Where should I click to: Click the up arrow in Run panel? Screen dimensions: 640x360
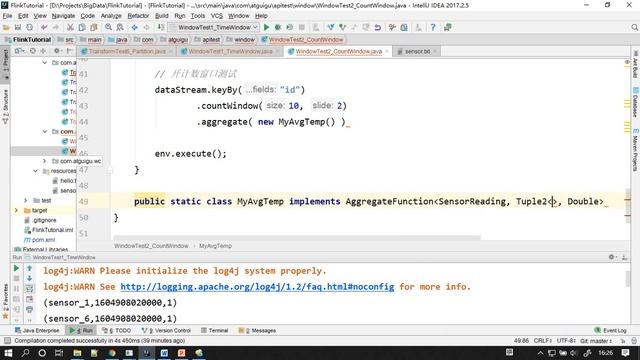(x=29, y=268)
